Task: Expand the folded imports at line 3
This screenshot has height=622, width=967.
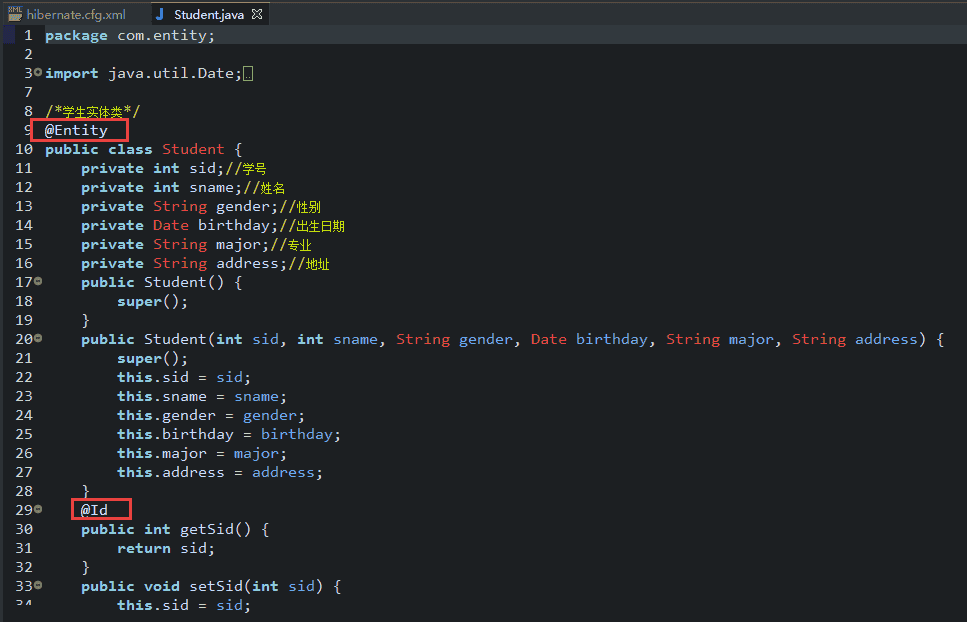Action: [38, 72]
